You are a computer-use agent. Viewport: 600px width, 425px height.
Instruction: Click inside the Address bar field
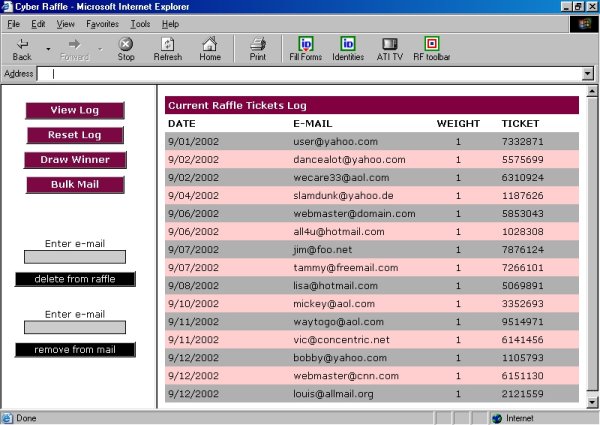point(309,74)
